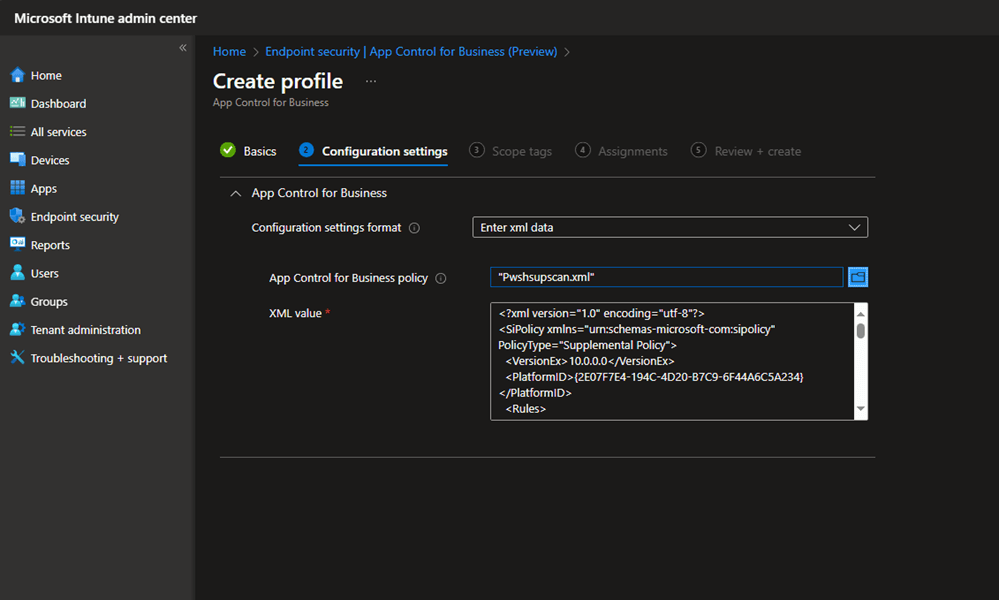
Task: Click Troubleshooting + support wrench icon
Action: pyautogui.click(x=17, y=357)
